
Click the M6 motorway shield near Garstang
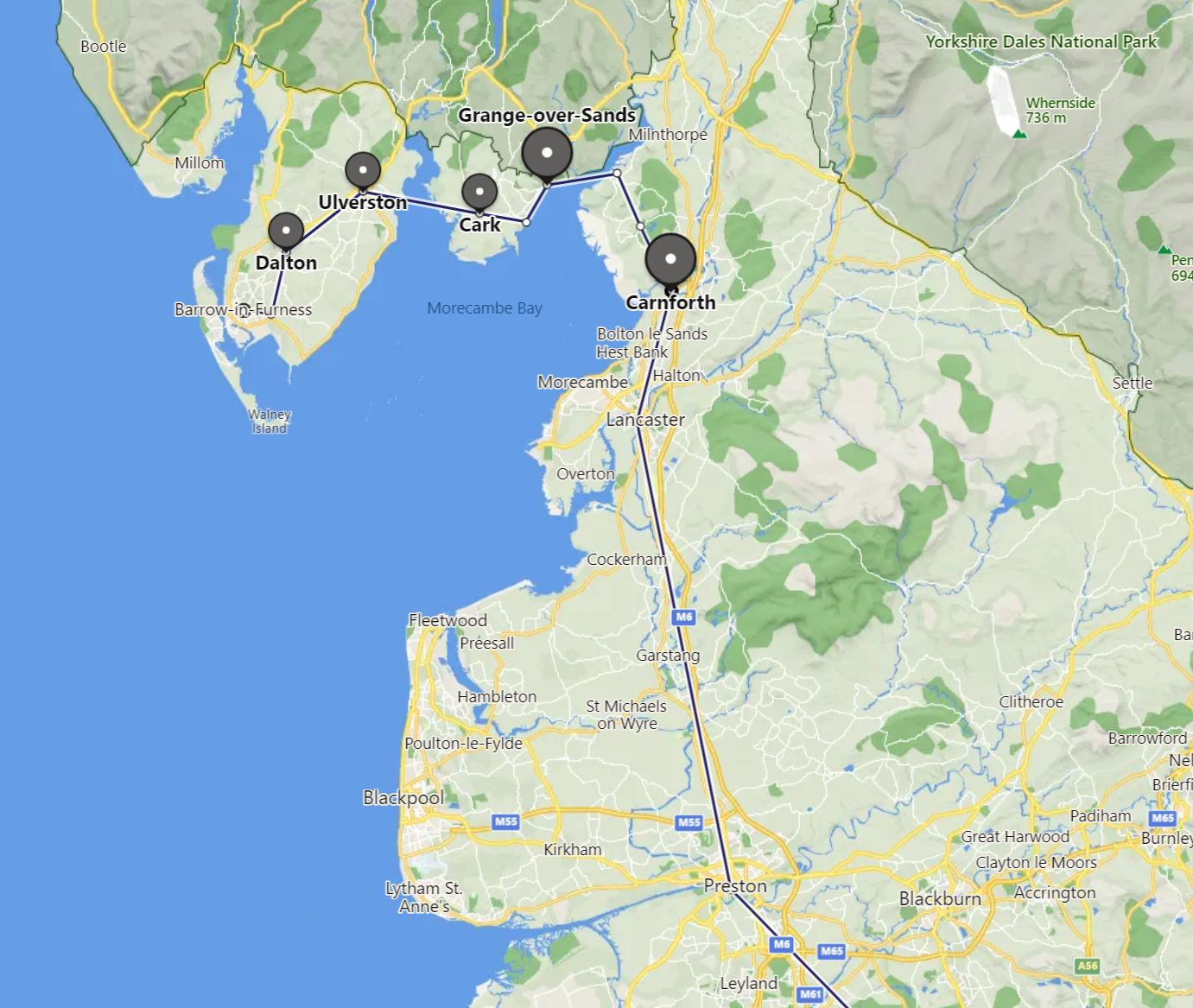pos(684,617)
